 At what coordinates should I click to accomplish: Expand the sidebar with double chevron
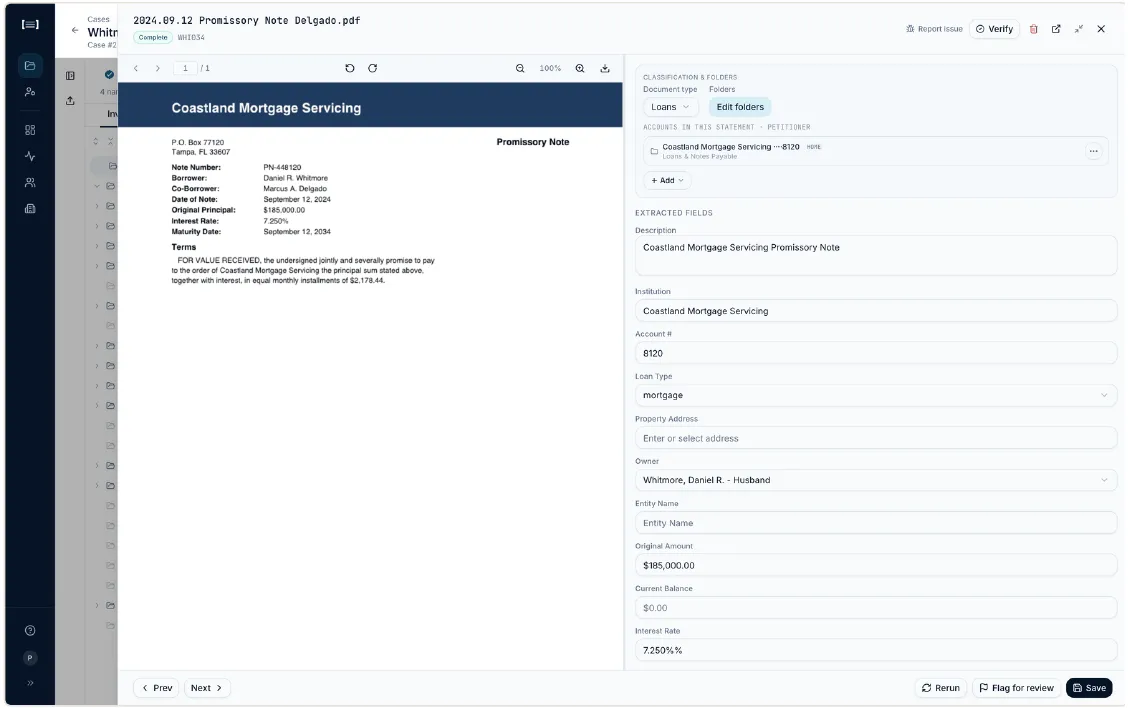tap(29, 683)
